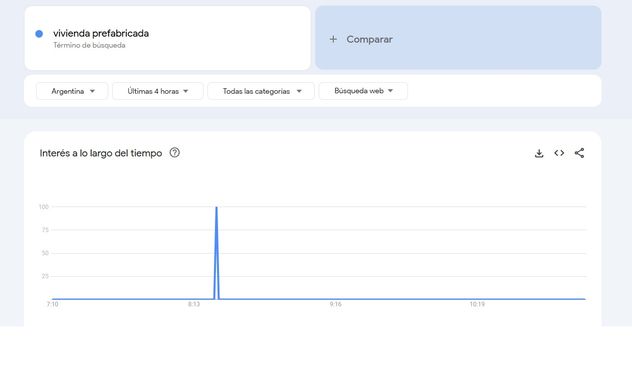The height and width of the screenshot is (380, 632).
Task: Click the 10:19 time axis label
Action: point(477,304)
